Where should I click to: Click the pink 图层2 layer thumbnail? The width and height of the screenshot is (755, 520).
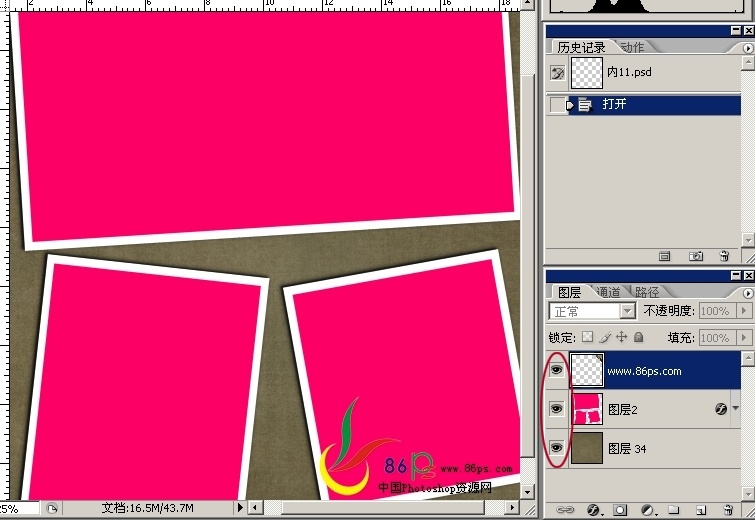click(x=586, y=409)
